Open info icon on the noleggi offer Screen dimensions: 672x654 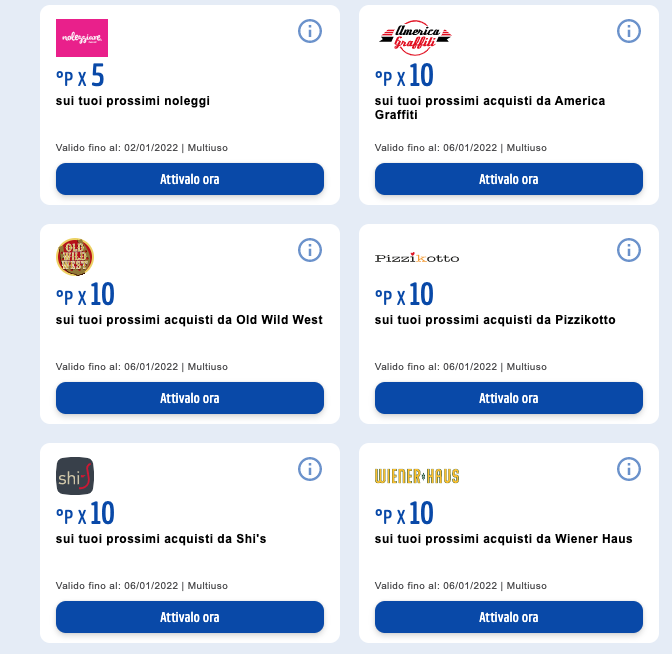click(310, 31)
